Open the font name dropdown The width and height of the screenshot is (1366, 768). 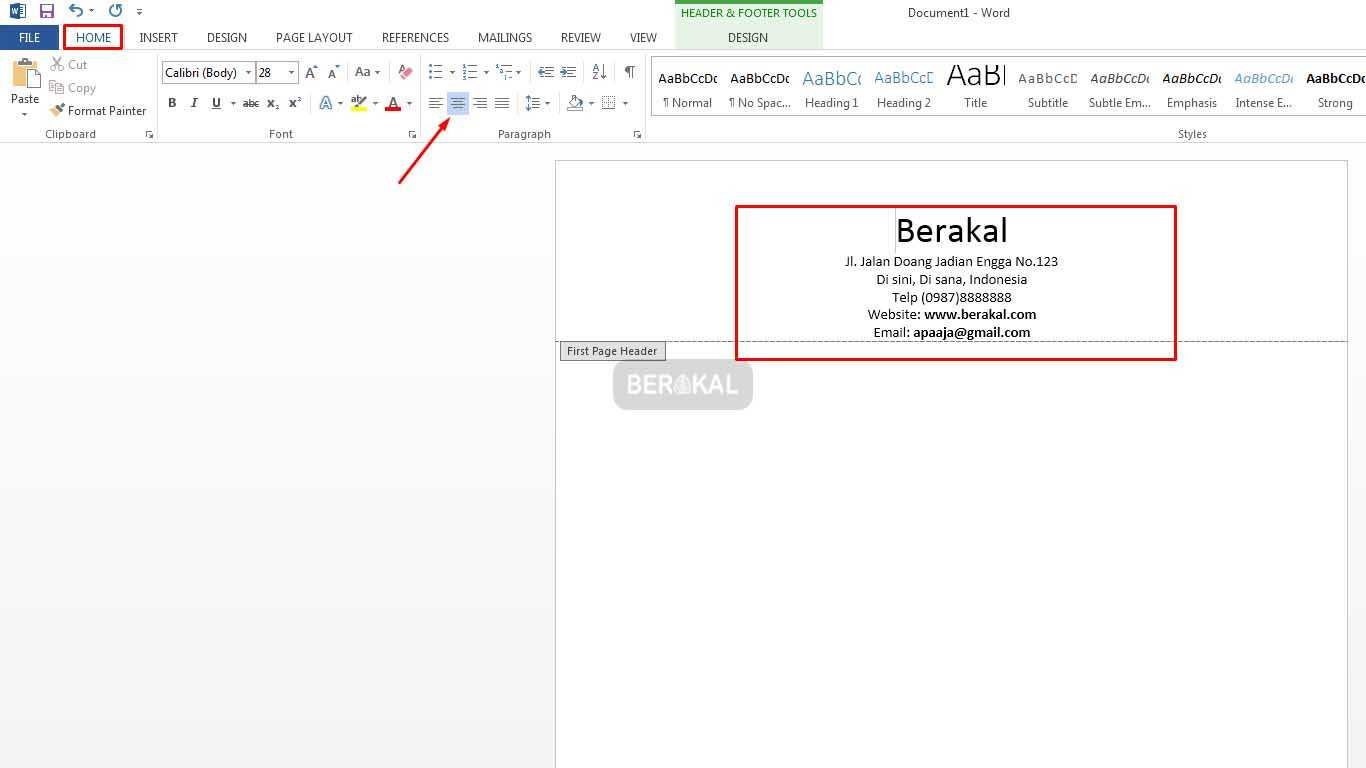coord(248,72)
